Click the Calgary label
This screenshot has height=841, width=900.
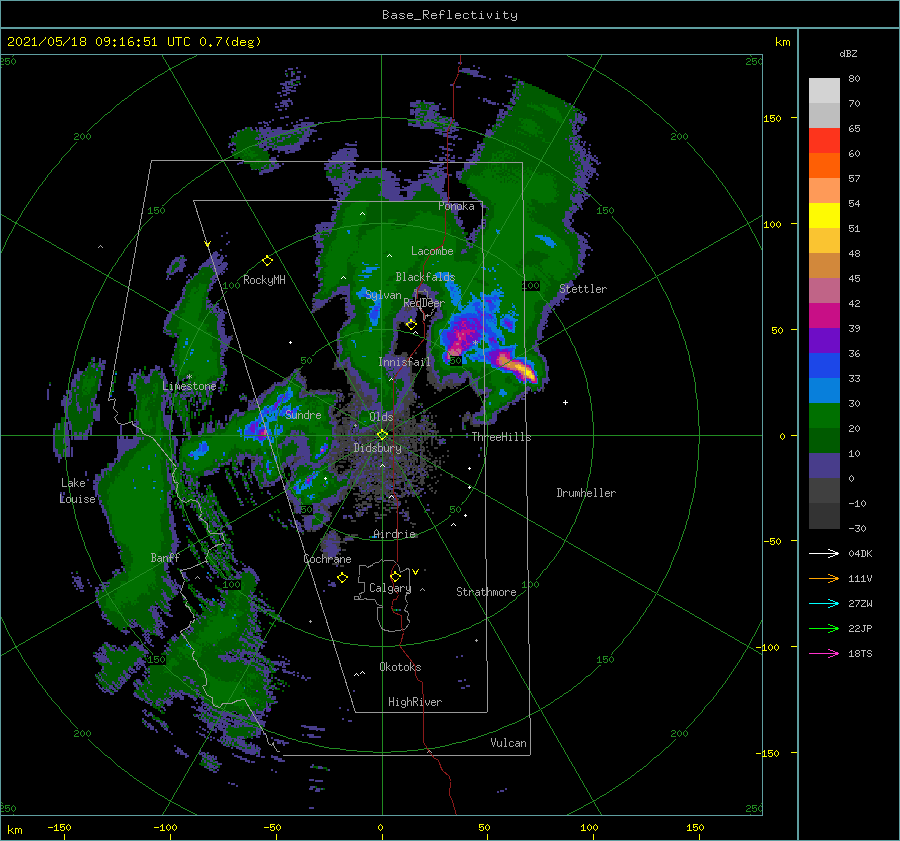tap(390, 588)
